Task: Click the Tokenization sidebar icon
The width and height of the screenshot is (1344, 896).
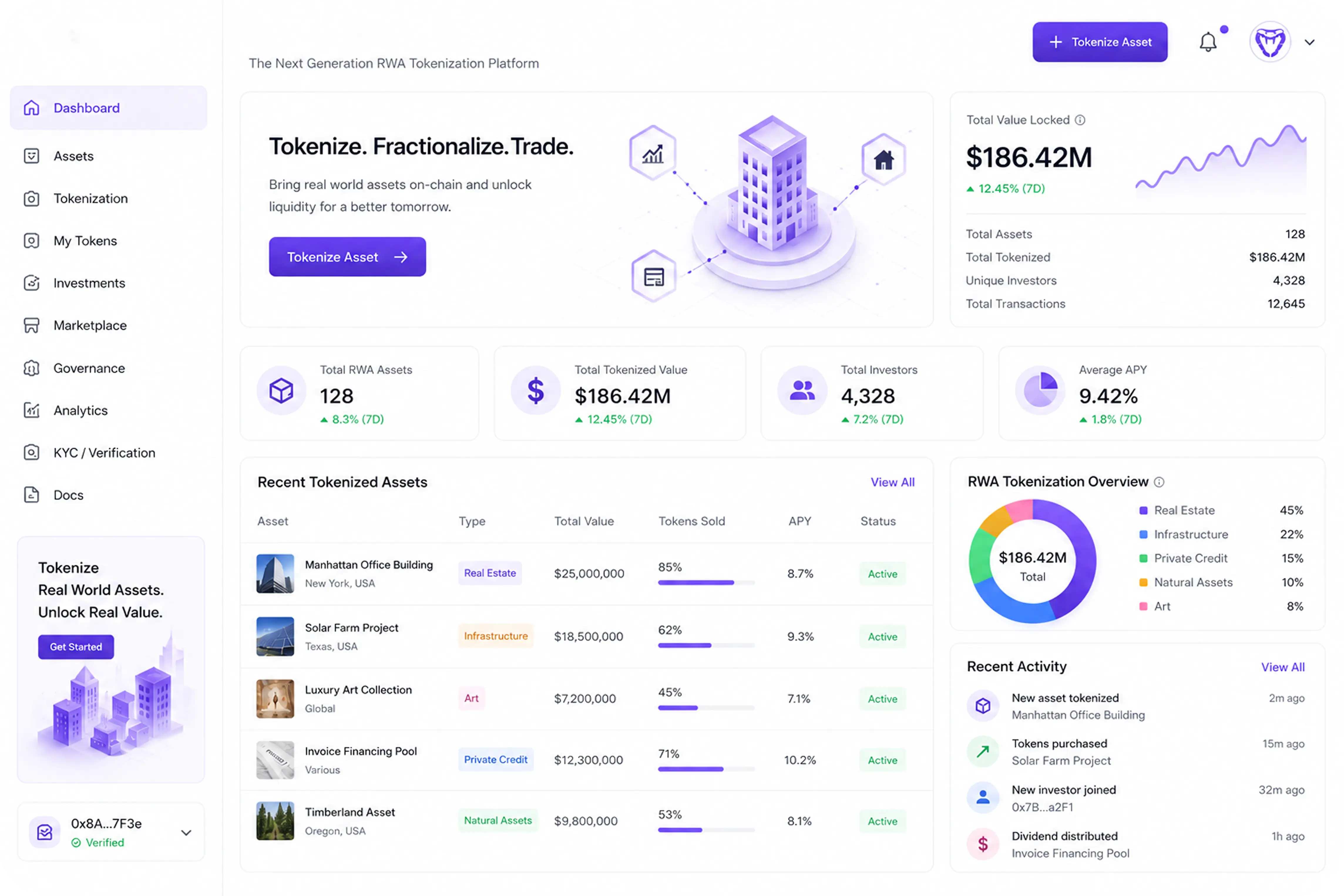Action: coord(31,198)
